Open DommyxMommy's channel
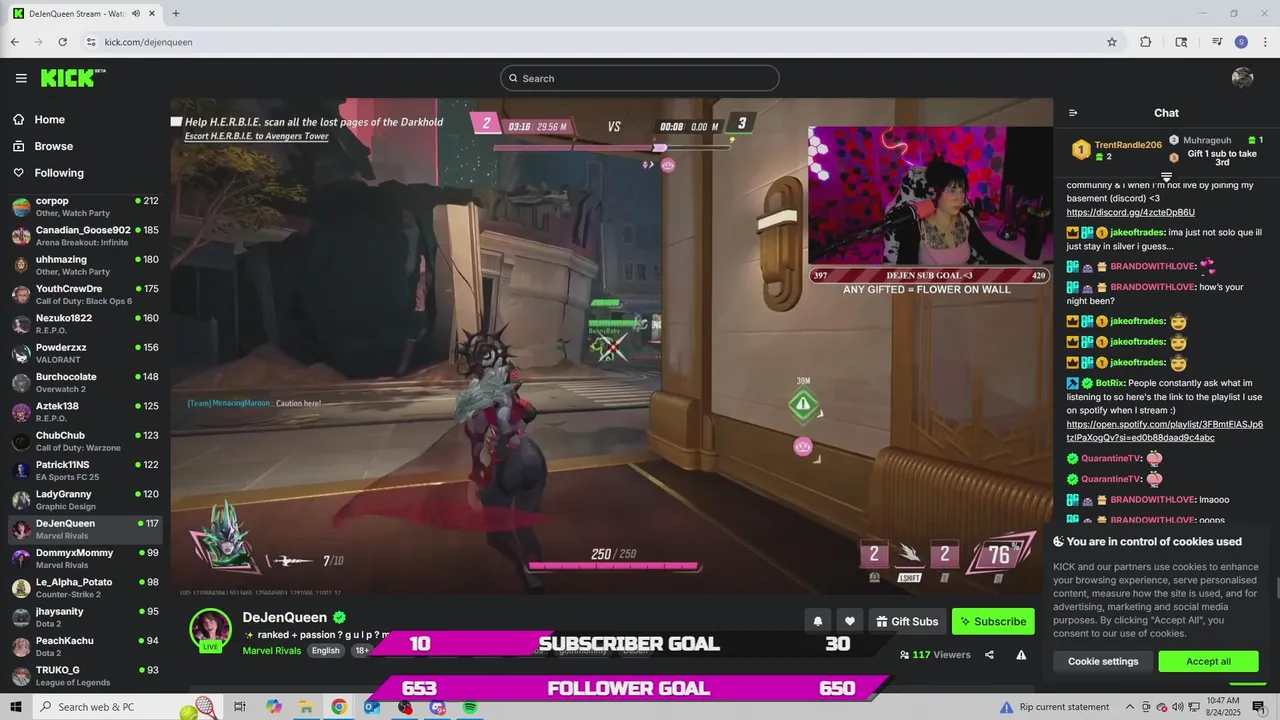 (x=85, y=559)
